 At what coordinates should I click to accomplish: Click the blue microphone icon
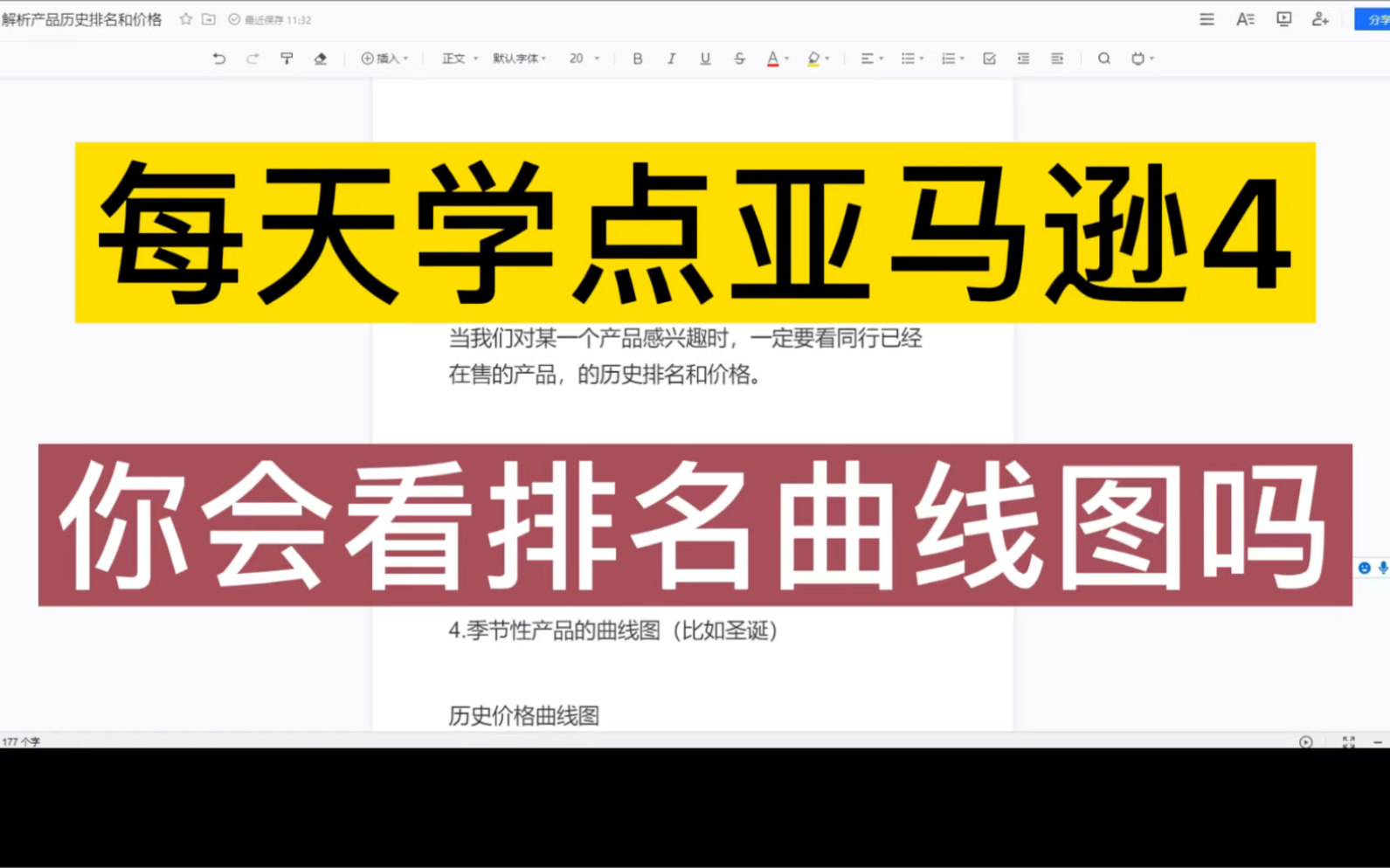point(1383,568)
